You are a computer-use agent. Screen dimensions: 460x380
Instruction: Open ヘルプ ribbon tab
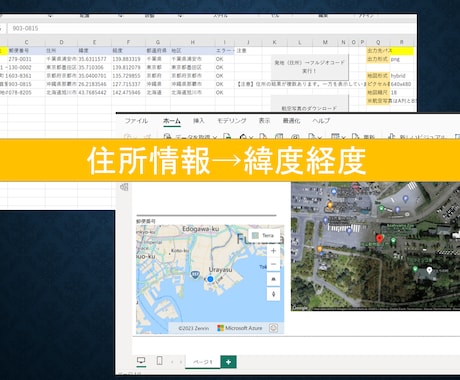click(x=321, y=121)
